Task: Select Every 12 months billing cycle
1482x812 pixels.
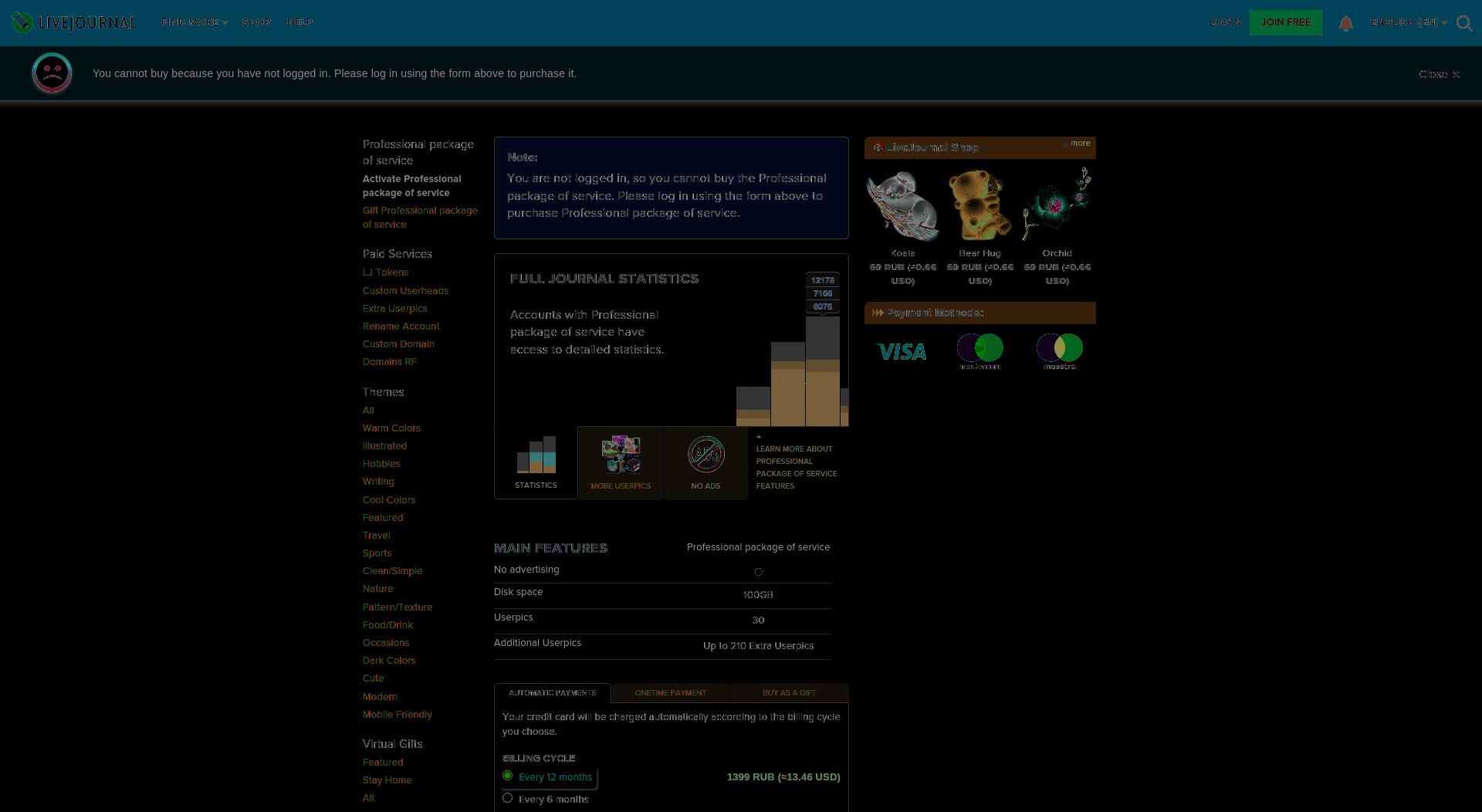Action: [x=507, y=776]
